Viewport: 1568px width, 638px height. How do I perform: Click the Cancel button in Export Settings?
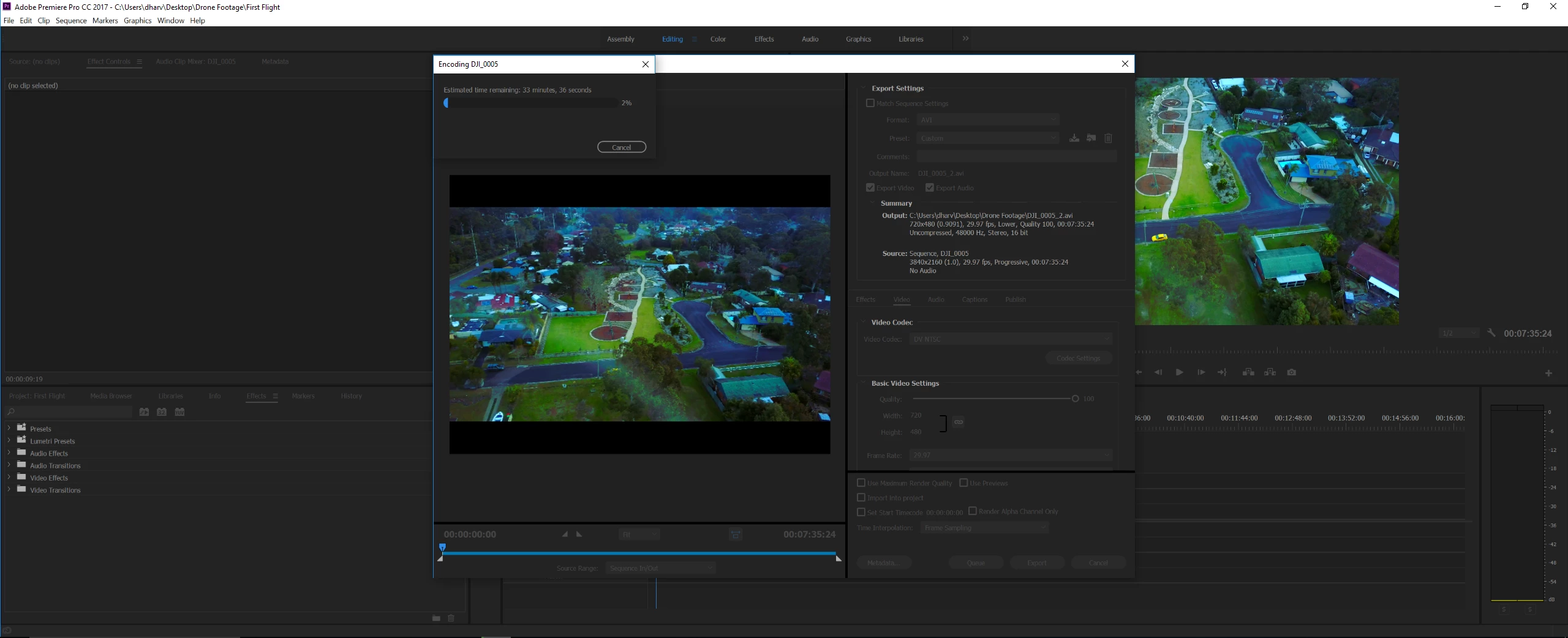click(x=1098, y=563)
